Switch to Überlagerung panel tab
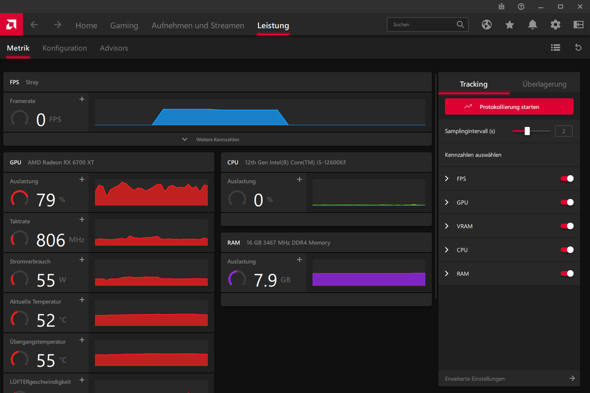The height and width of the screenshot is (393, 590). (544, 84)
